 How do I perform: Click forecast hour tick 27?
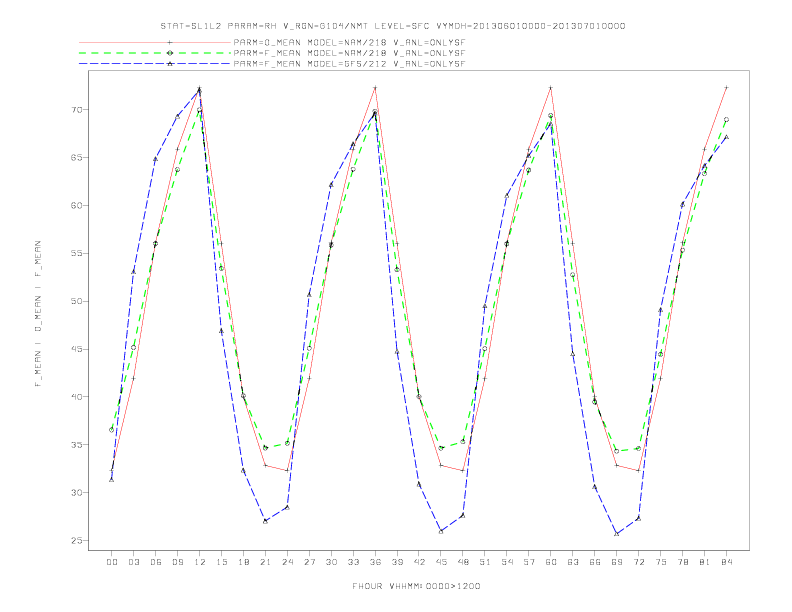pyautogui.click(x=309, y=562)
